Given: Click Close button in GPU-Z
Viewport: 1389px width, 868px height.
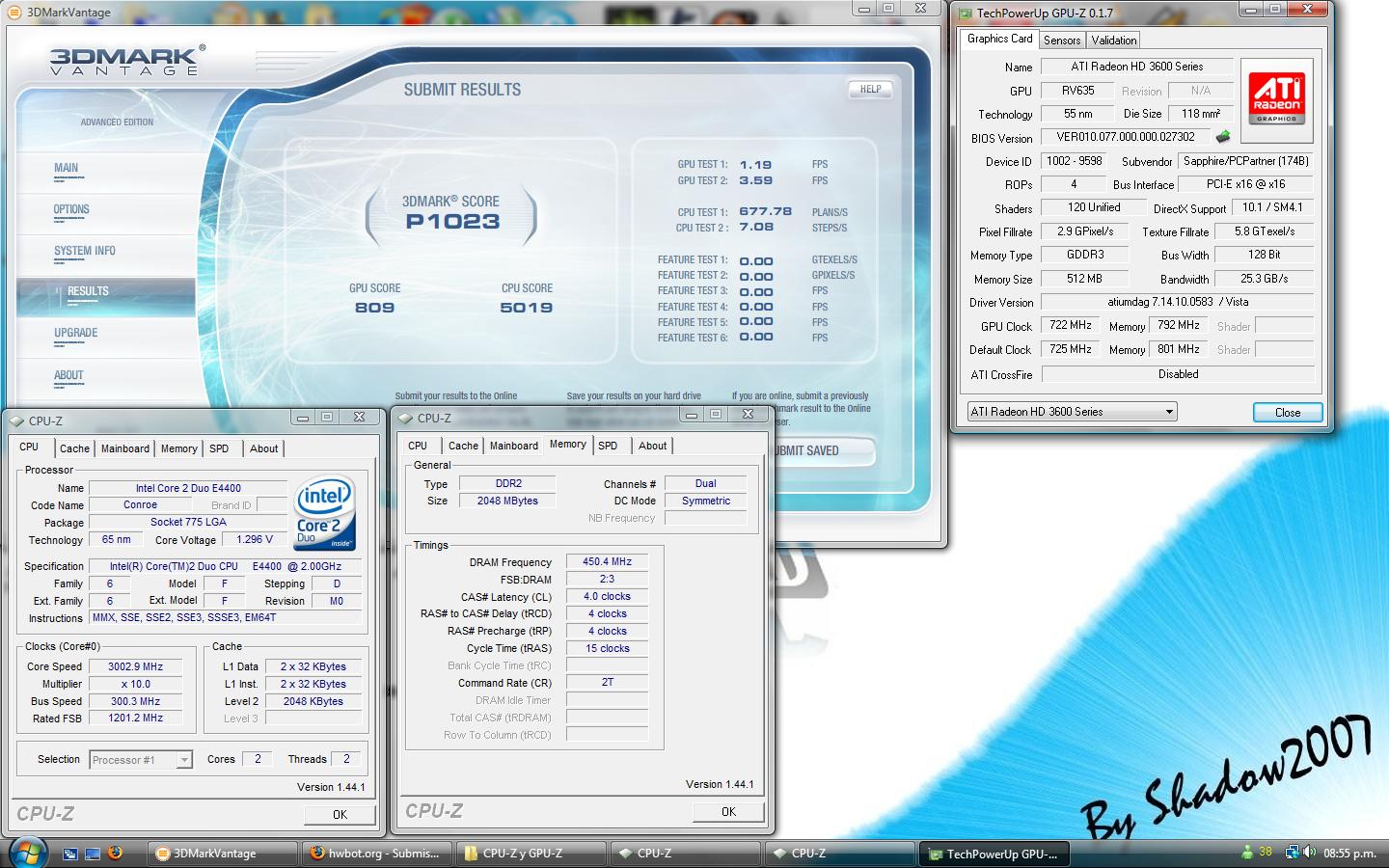Looking at the screenshot, I should (1288, 412).
